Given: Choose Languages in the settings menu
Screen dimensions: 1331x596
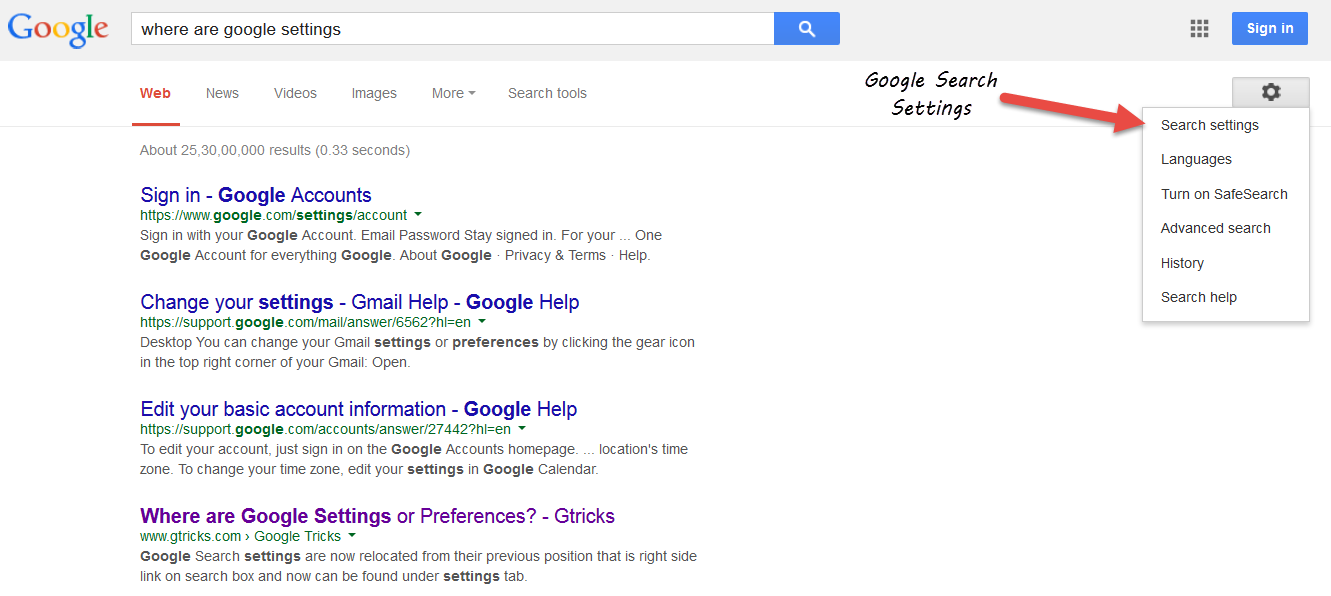Looking at the screenshot, I should coord(1196,159).
